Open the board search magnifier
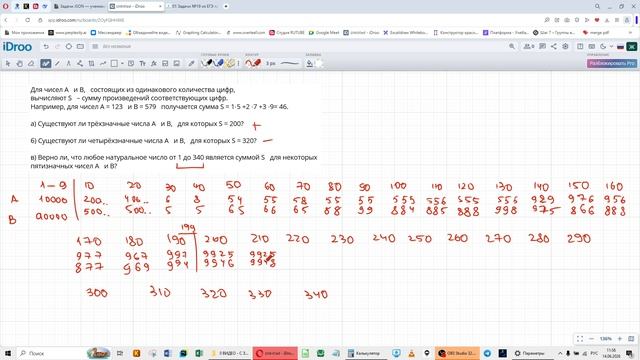Viewport: 640px width, 360px height. 512,47
